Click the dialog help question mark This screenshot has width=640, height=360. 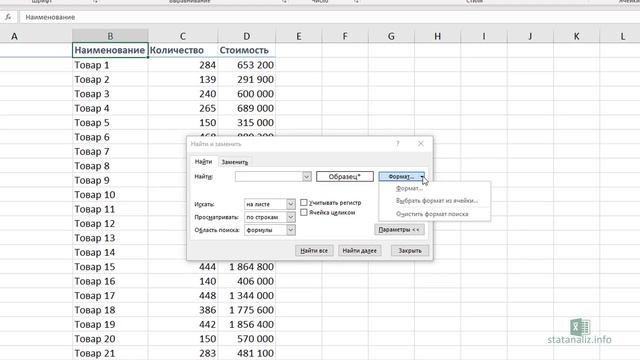[x=398, y=144]
